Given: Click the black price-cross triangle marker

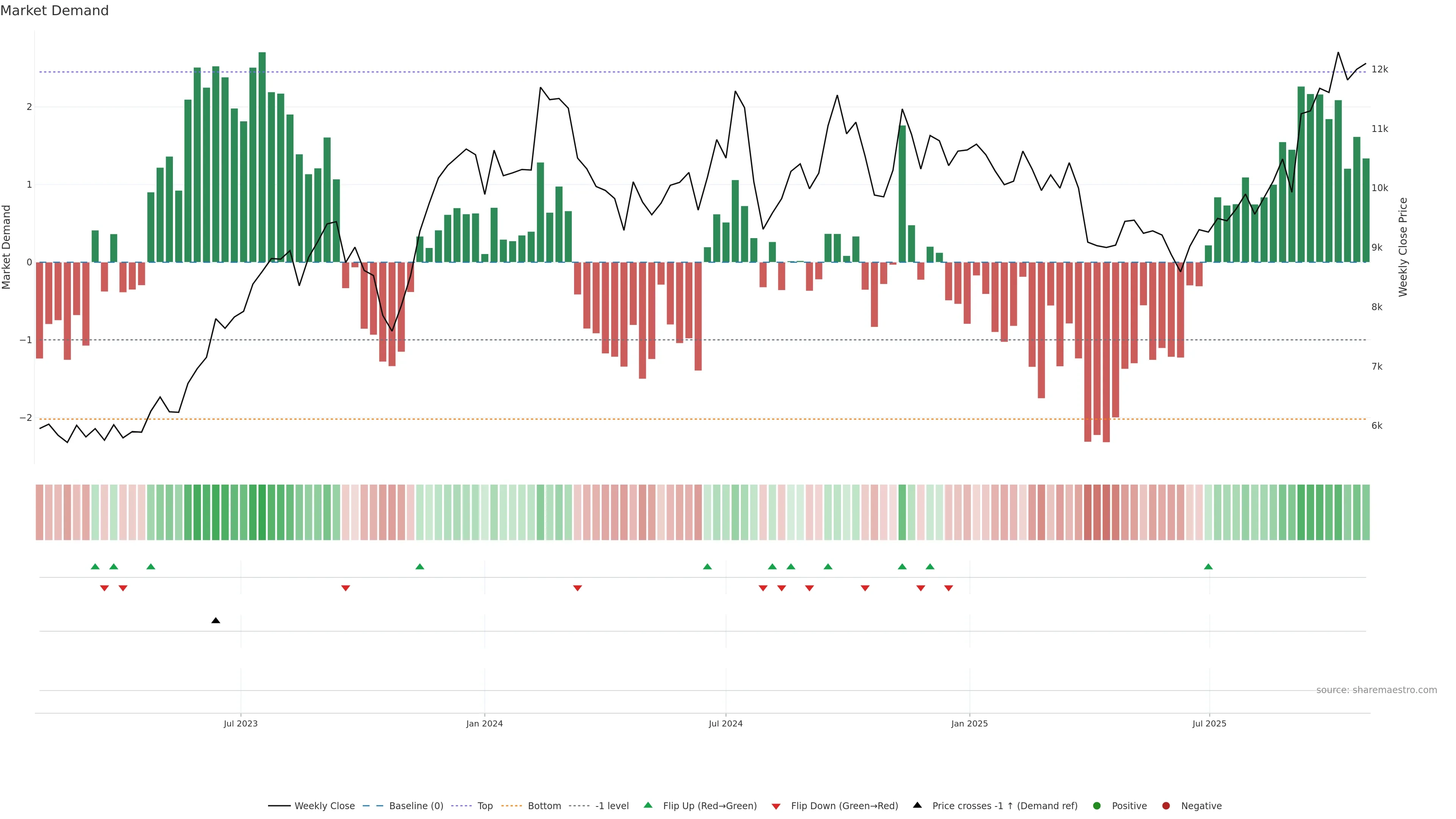Looking at the screenshot, I should (215, 621).
